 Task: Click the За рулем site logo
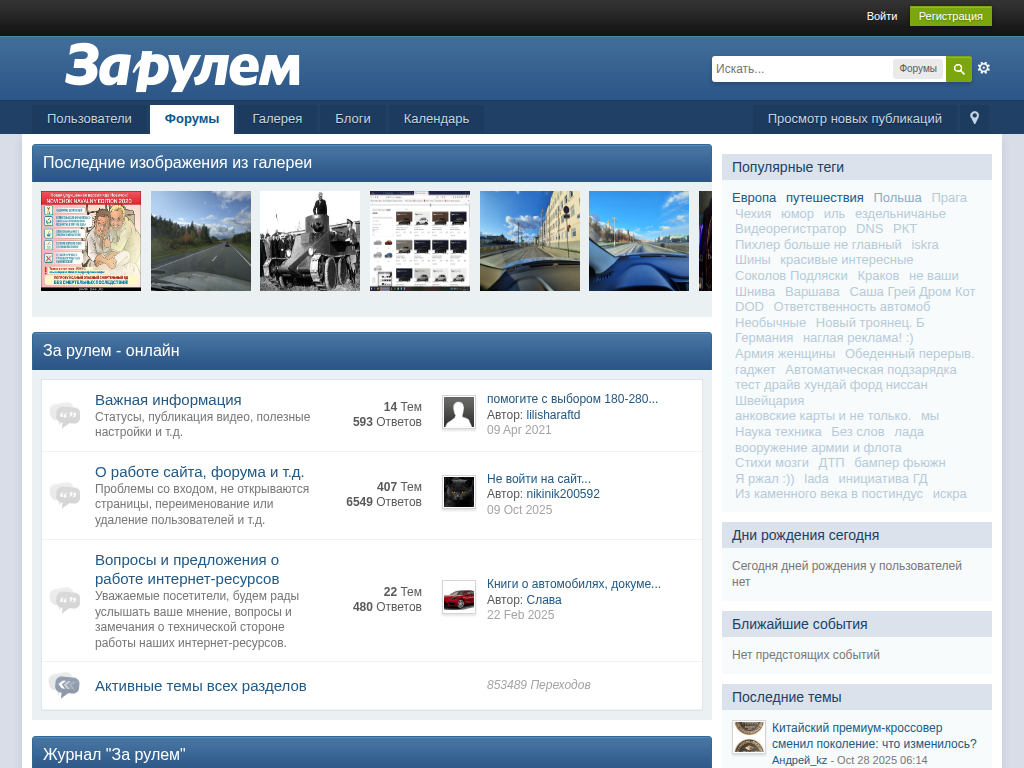click(182, 67)
